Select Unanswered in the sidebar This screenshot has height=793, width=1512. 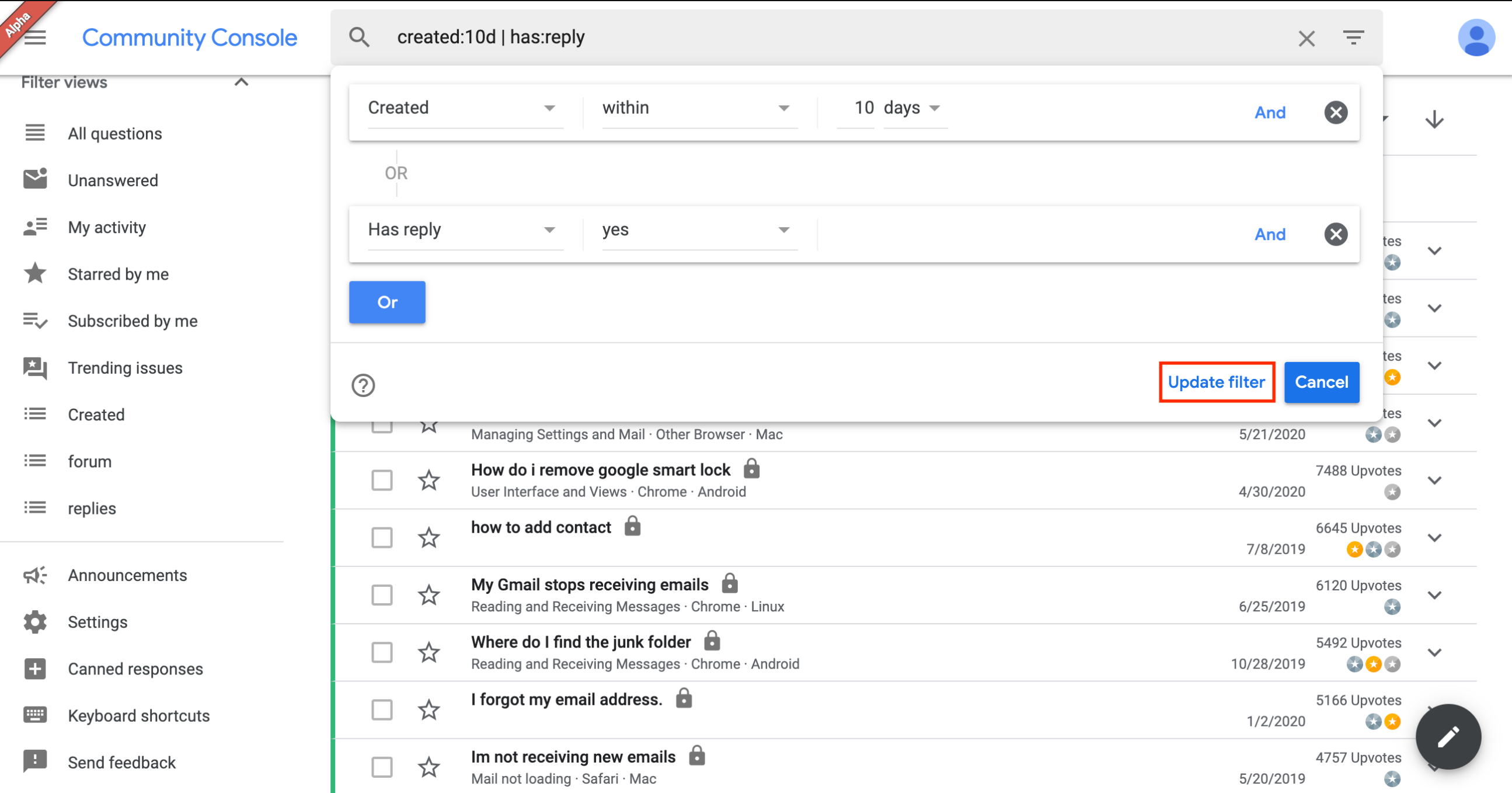click(x=113, y=180)
